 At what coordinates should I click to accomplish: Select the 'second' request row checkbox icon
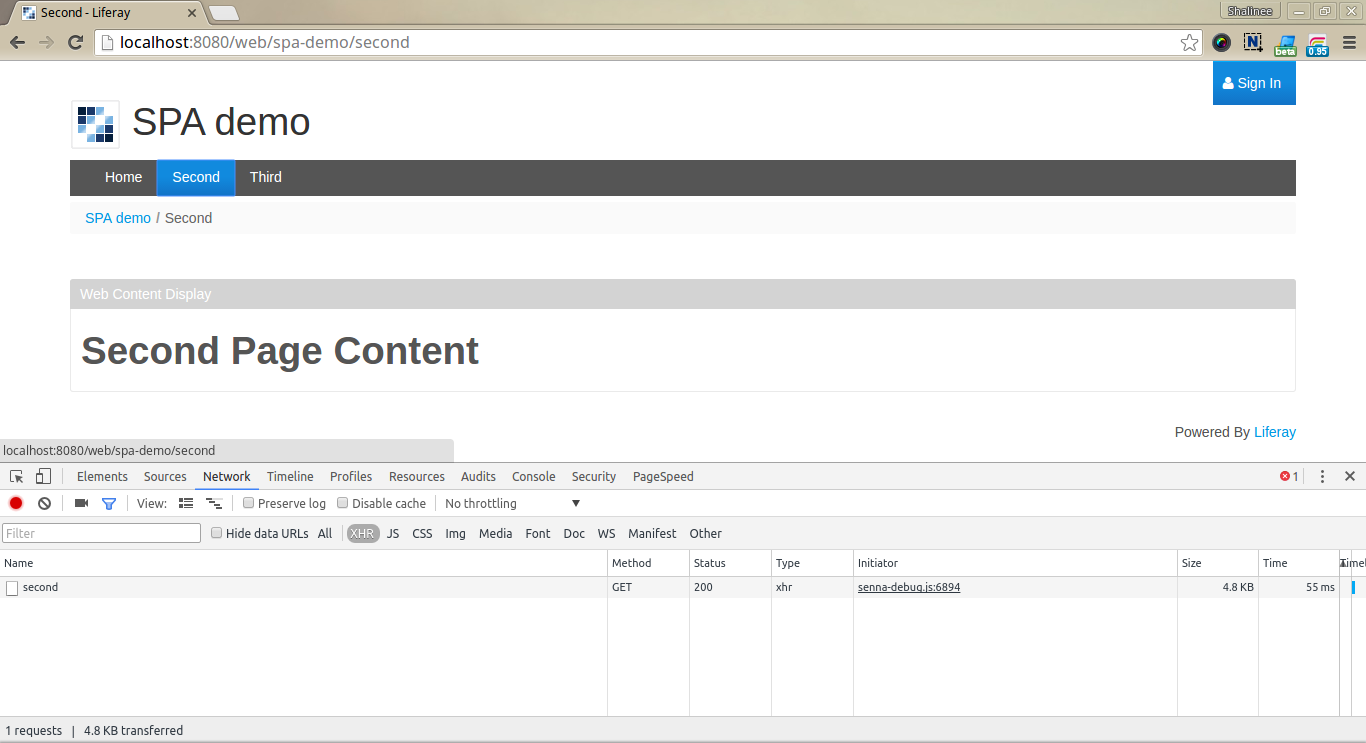12,588
